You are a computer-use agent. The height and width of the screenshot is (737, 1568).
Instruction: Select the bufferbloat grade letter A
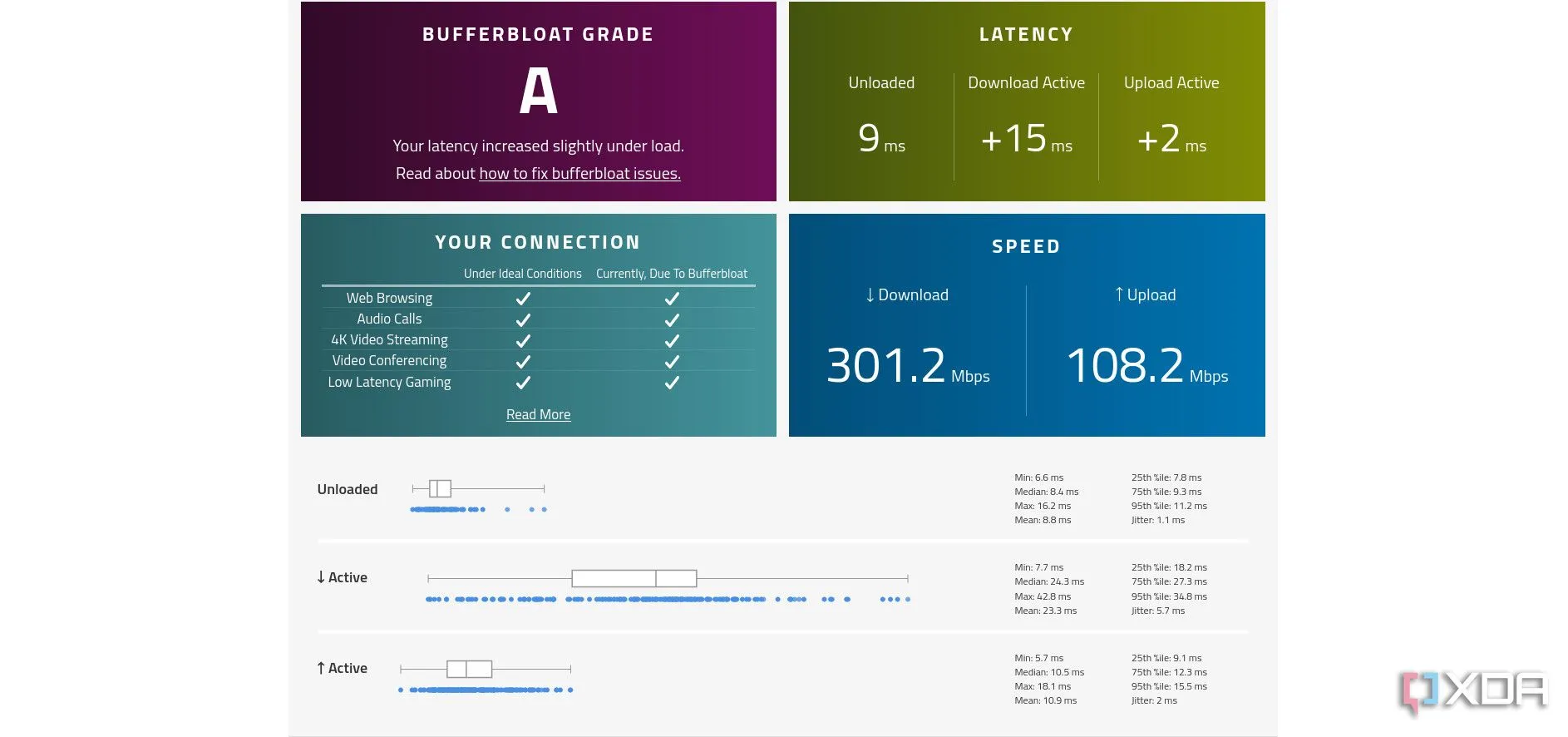[x=538, y=91]
